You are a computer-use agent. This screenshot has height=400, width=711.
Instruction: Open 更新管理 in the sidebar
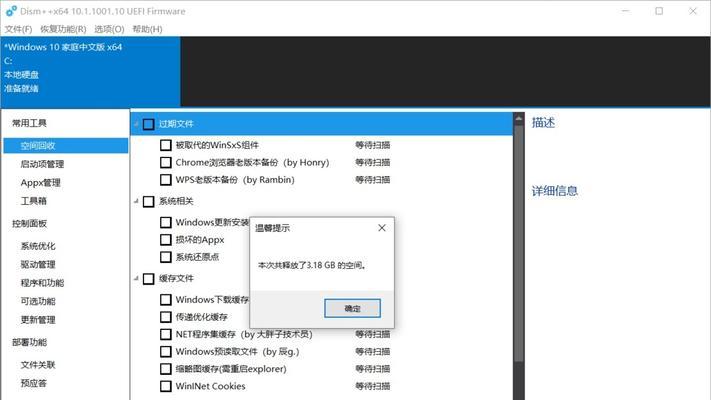[38, 320]
